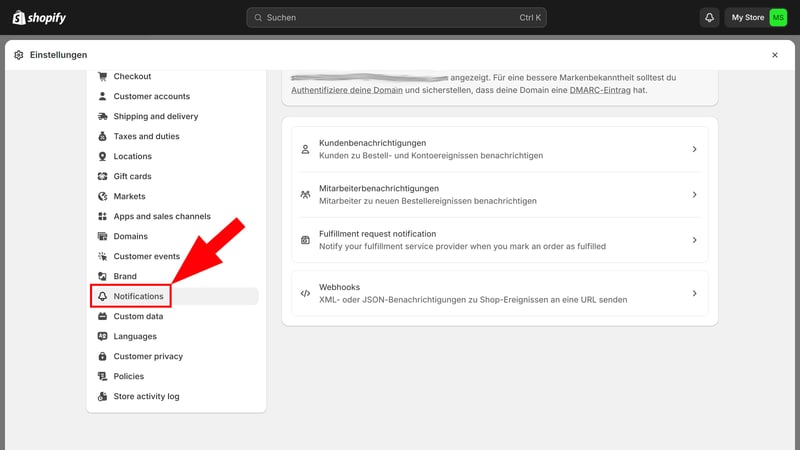
Task: Open Taxes and duties settings
Action: pos(146,136)
